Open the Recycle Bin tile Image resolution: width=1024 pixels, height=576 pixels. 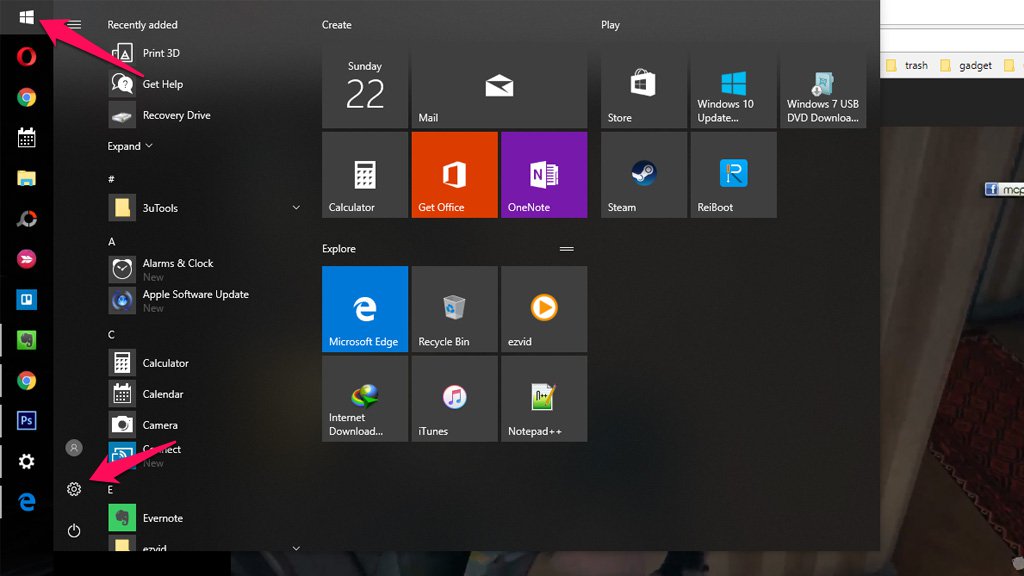point(455,309)
